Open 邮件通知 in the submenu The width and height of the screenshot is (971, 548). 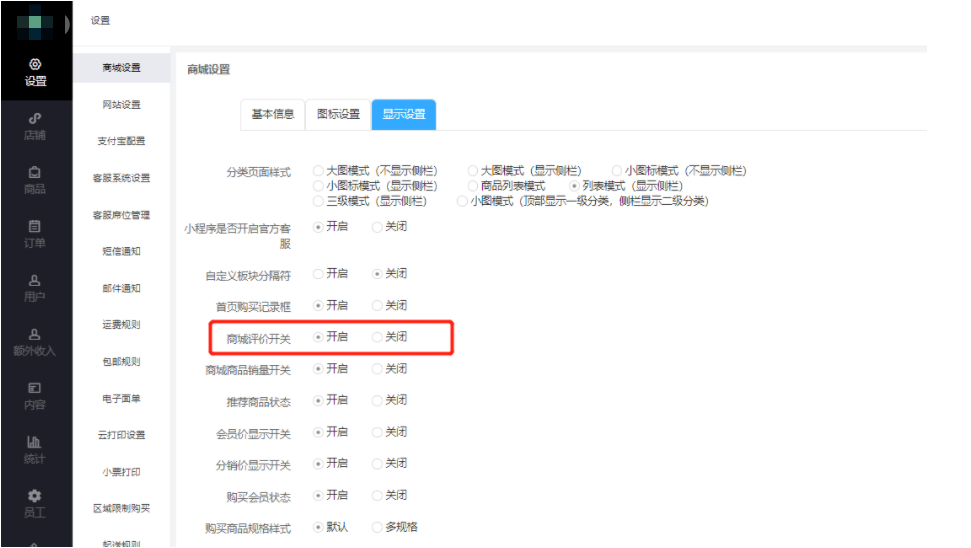(121, 288)
